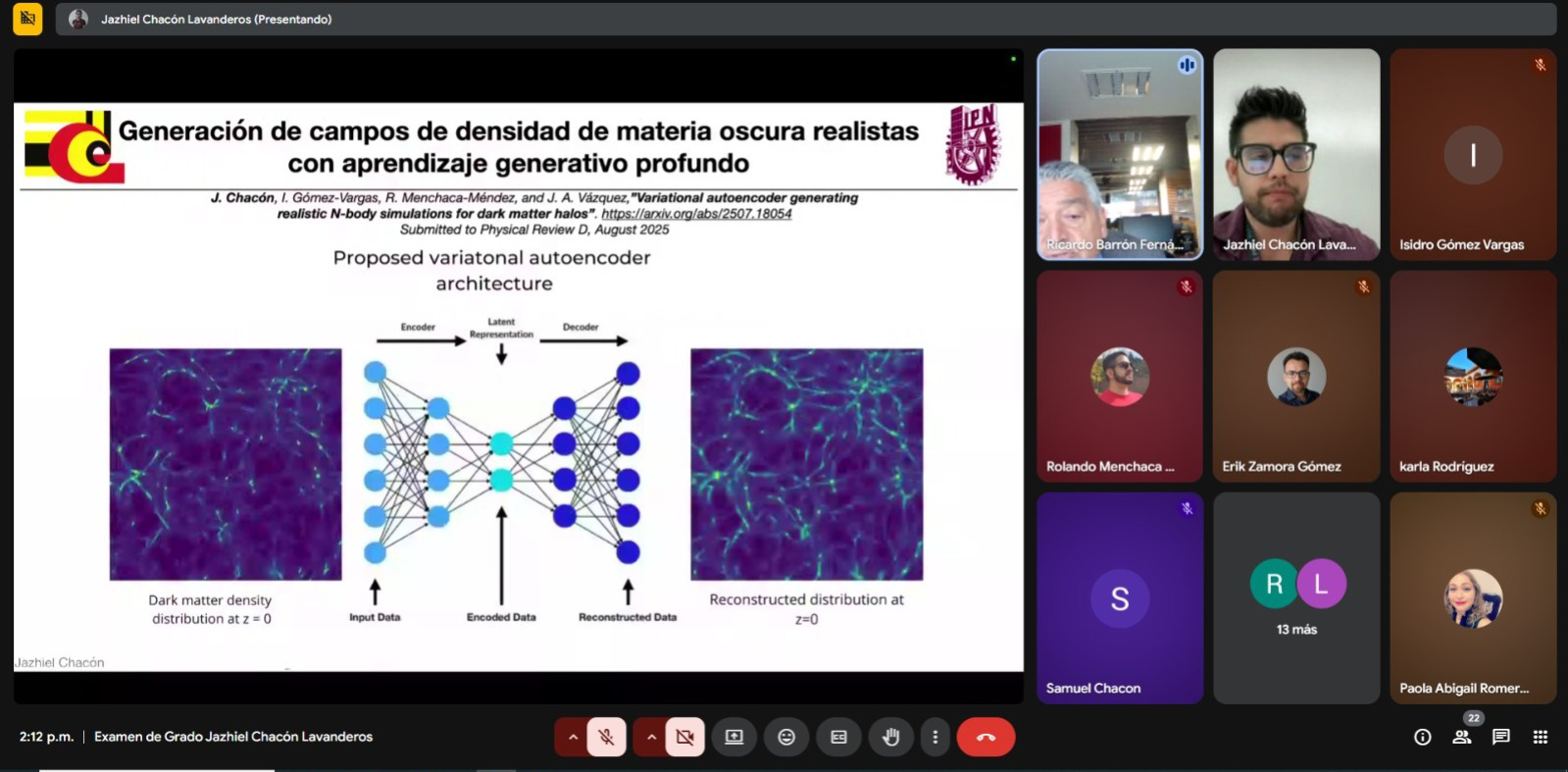Open meeting details info icon
Viewport: 1568px width, 772px height.
pyautogui.click(x=1422, y=737)
